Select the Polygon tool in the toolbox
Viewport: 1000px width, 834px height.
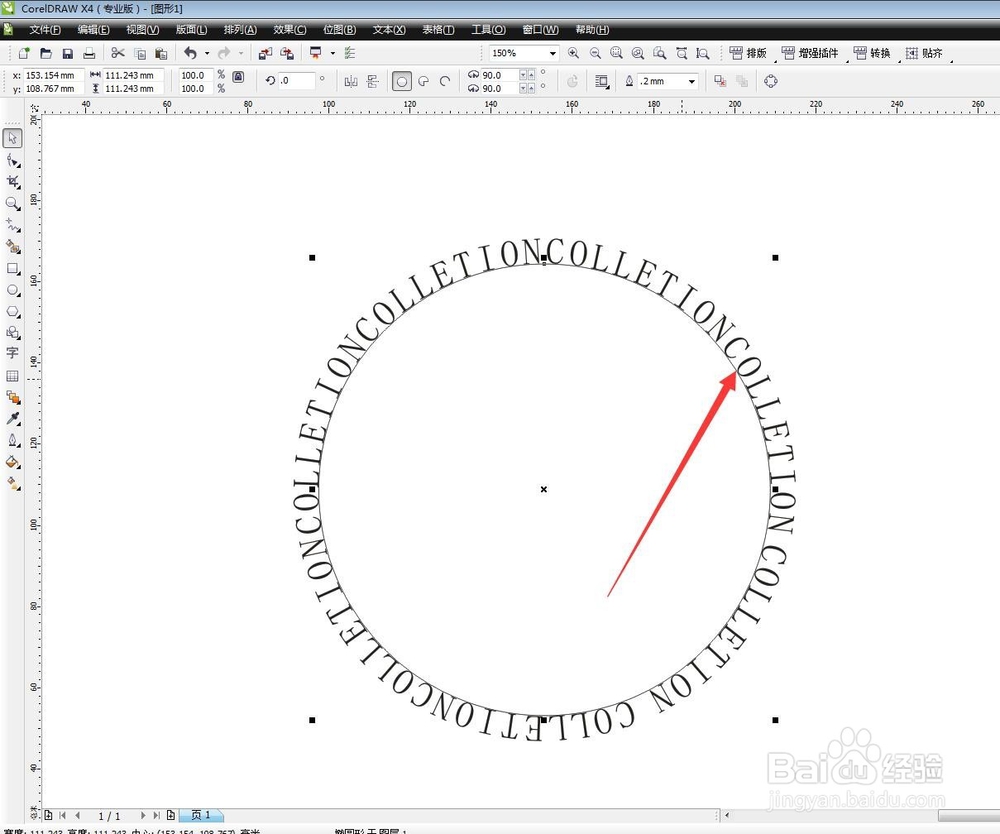pos(13,312)
